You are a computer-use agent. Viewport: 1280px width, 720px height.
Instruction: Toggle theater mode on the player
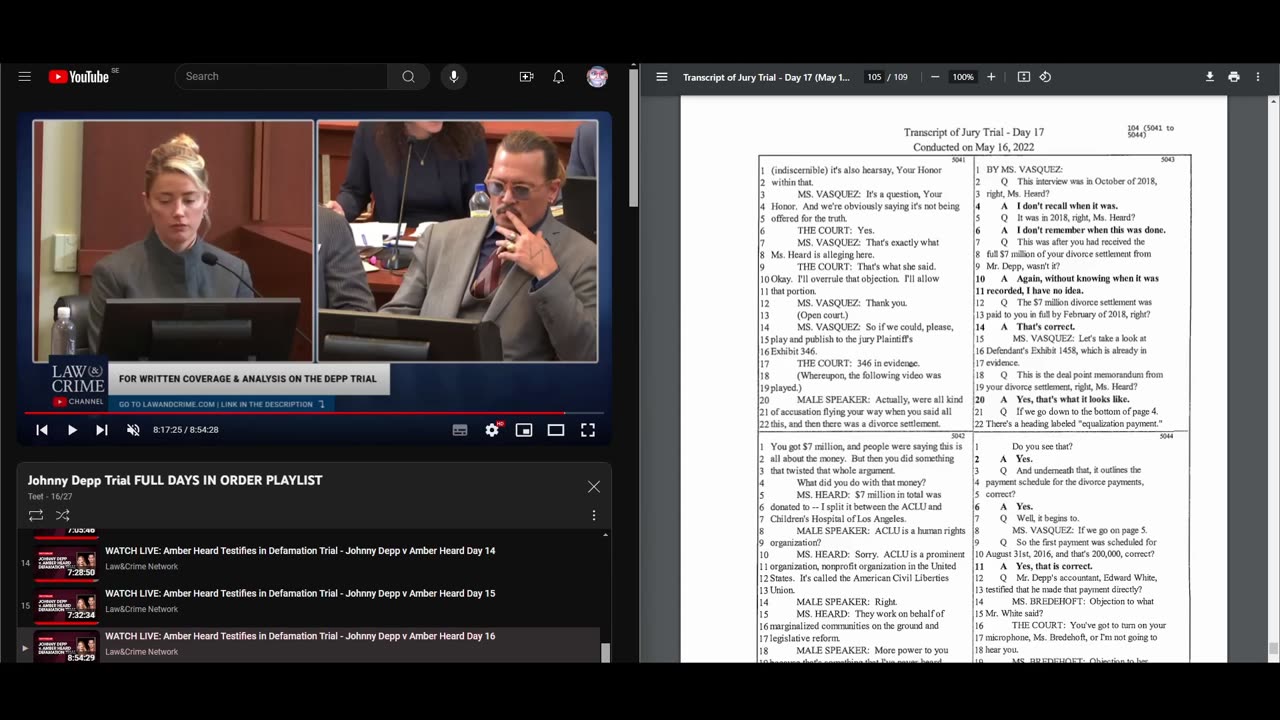tap(556, 430)
